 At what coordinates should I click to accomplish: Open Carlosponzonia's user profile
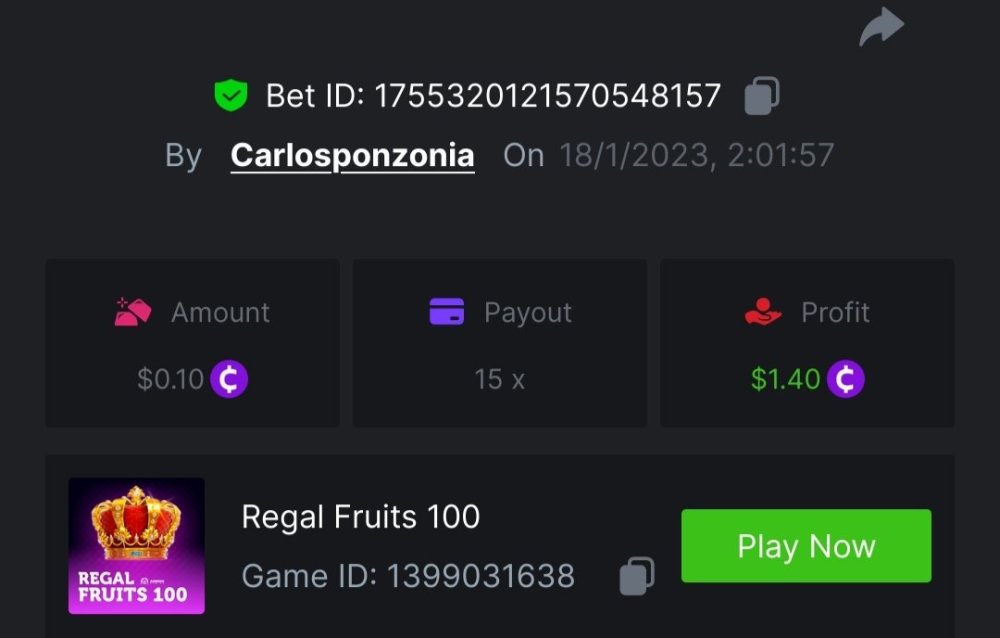(352, 155)
